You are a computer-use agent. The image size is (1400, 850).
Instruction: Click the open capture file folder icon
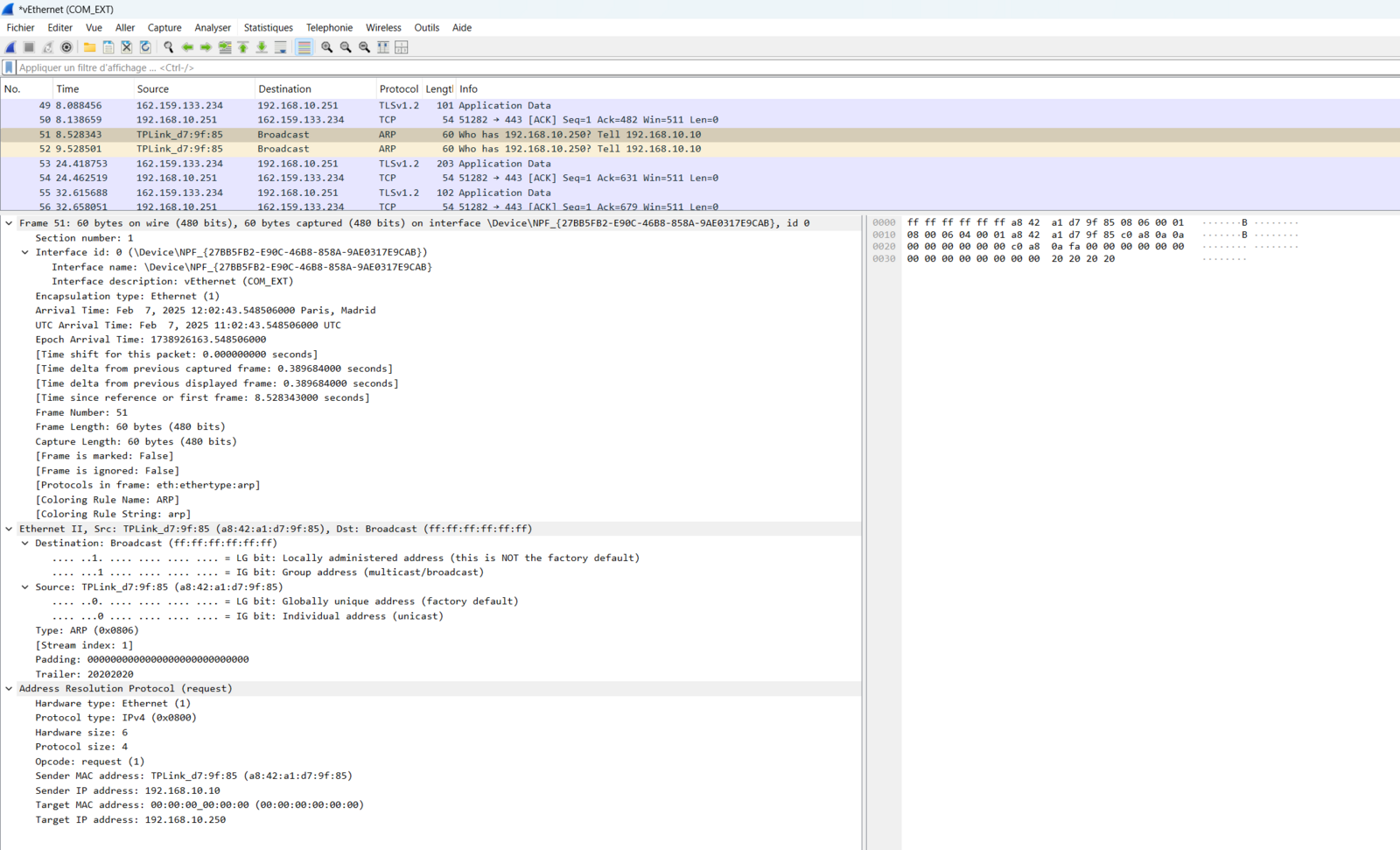click(89, 47)
